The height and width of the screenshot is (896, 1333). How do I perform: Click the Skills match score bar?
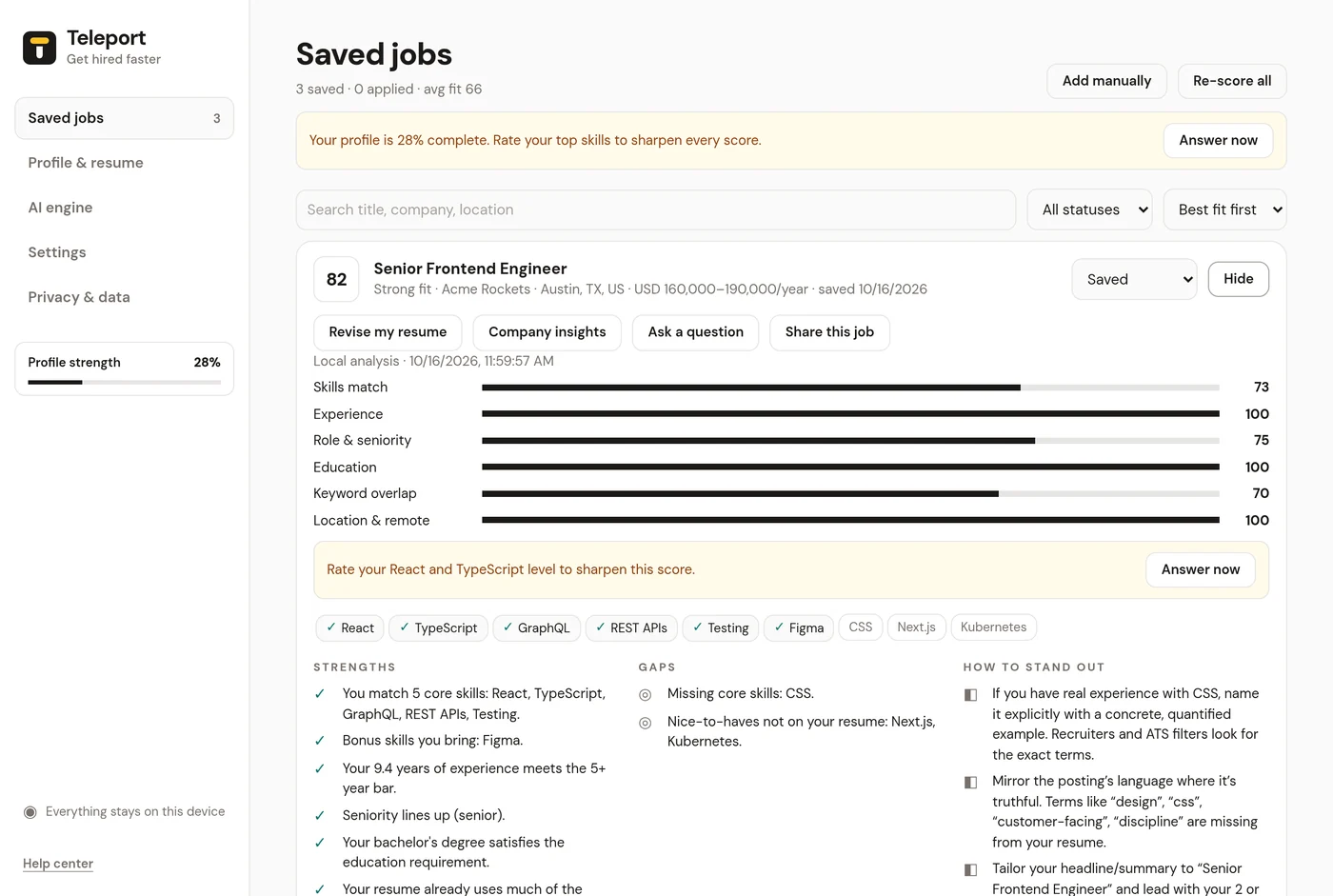coord(850,388)
